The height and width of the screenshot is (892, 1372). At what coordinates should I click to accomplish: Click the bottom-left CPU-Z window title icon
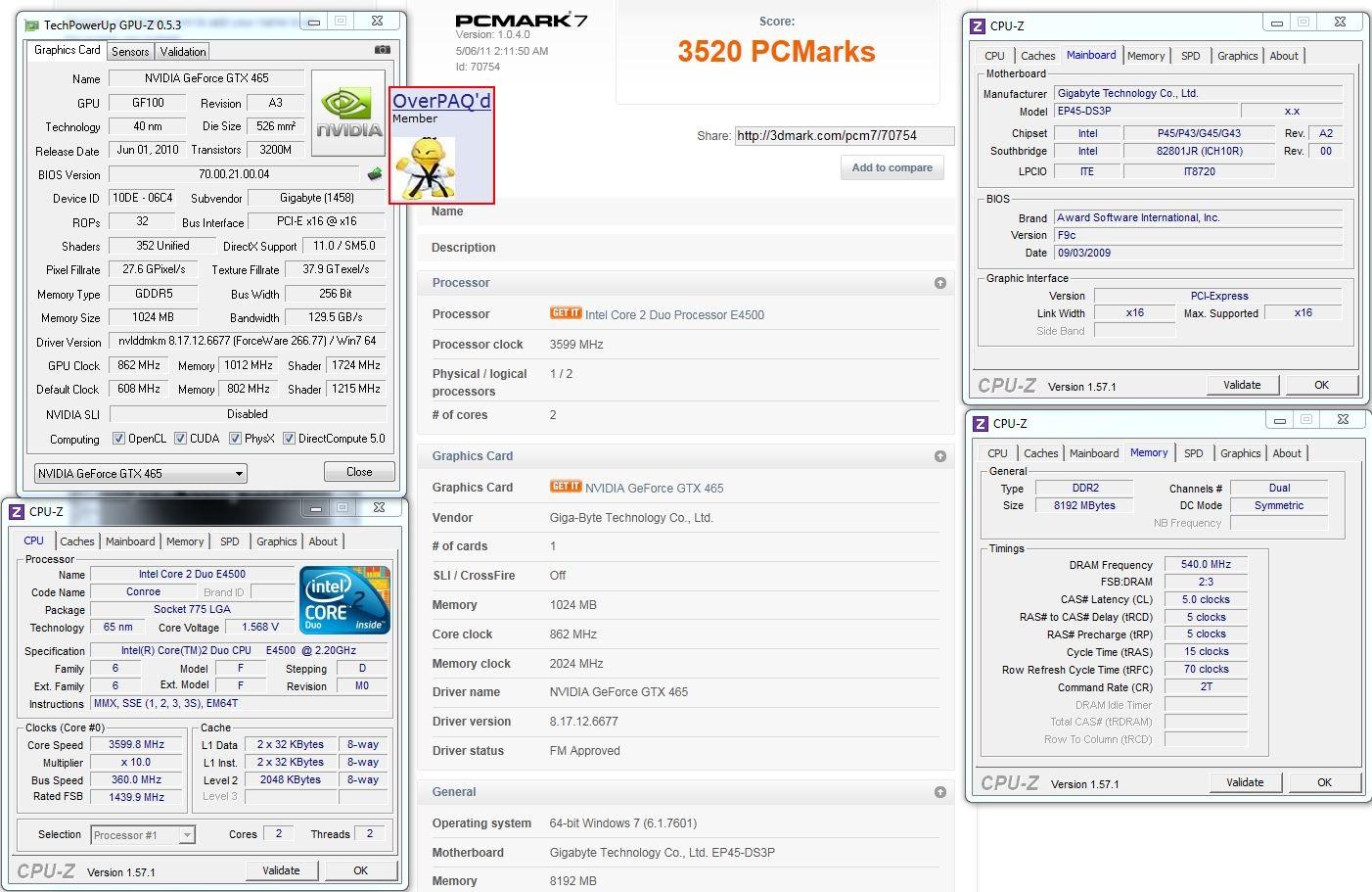(17, 512)
